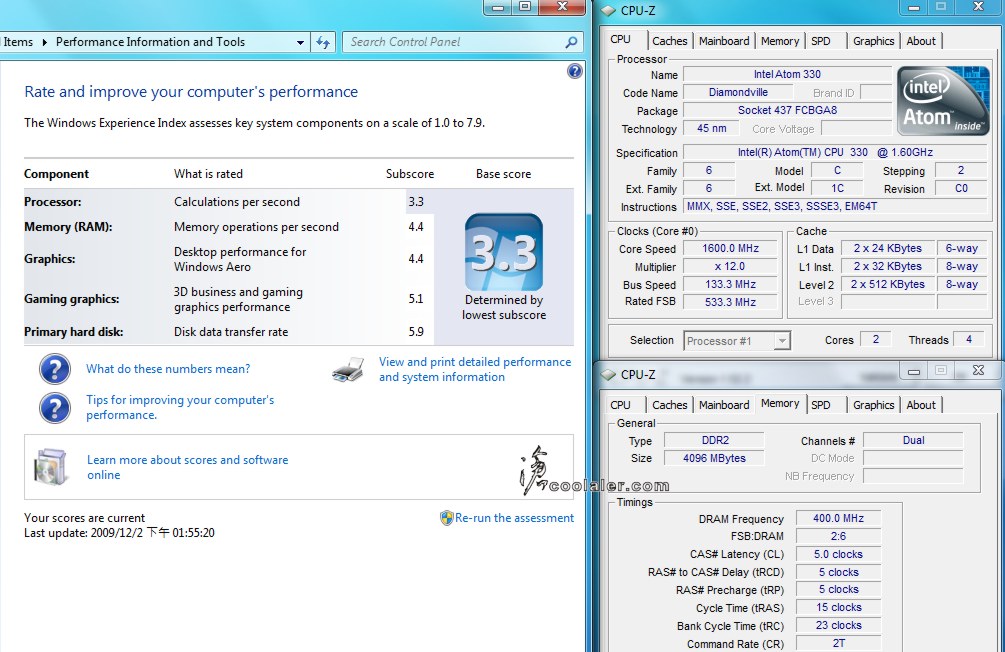Click the CPU-Z title bar icon in lower window
This screenshot has width=1005, height=652.
click(608, 375)
